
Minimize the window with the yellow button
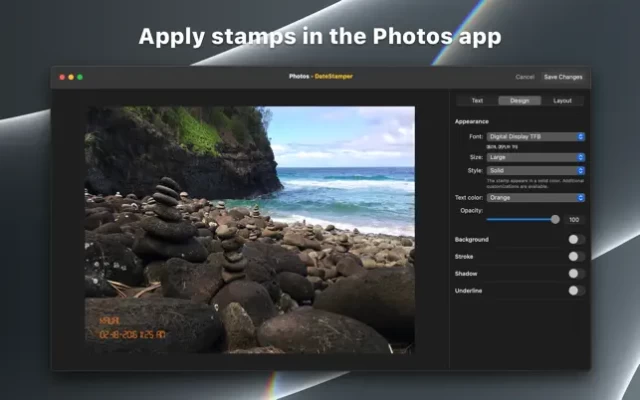tap(70, 77)
